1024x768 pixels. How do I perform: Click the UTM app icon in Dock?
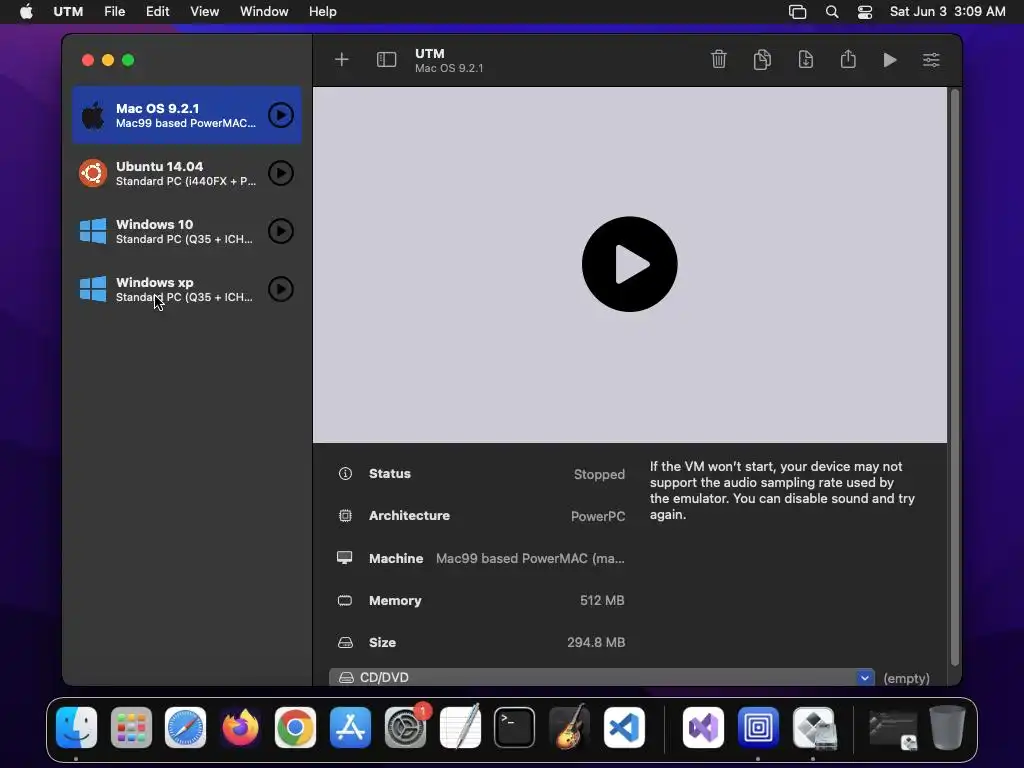pyautogui.click(x=758, y=727)
